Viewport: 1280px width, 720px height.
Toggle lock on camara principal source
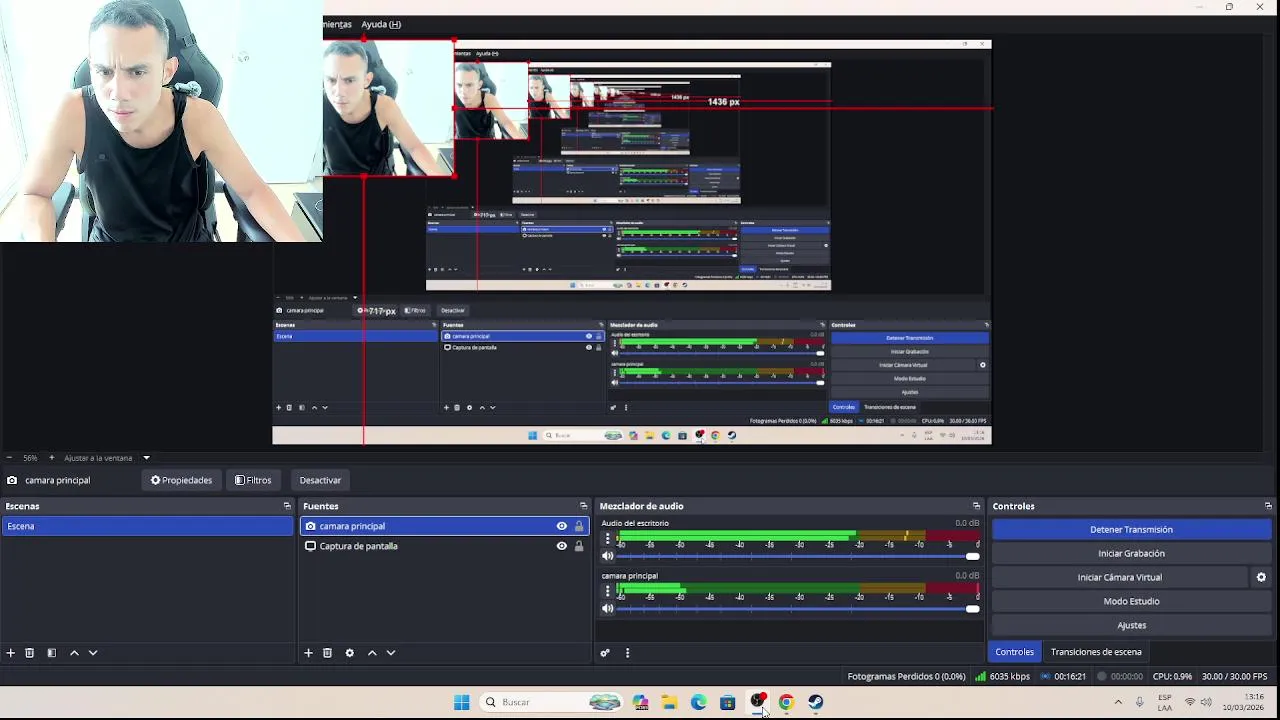578,526
